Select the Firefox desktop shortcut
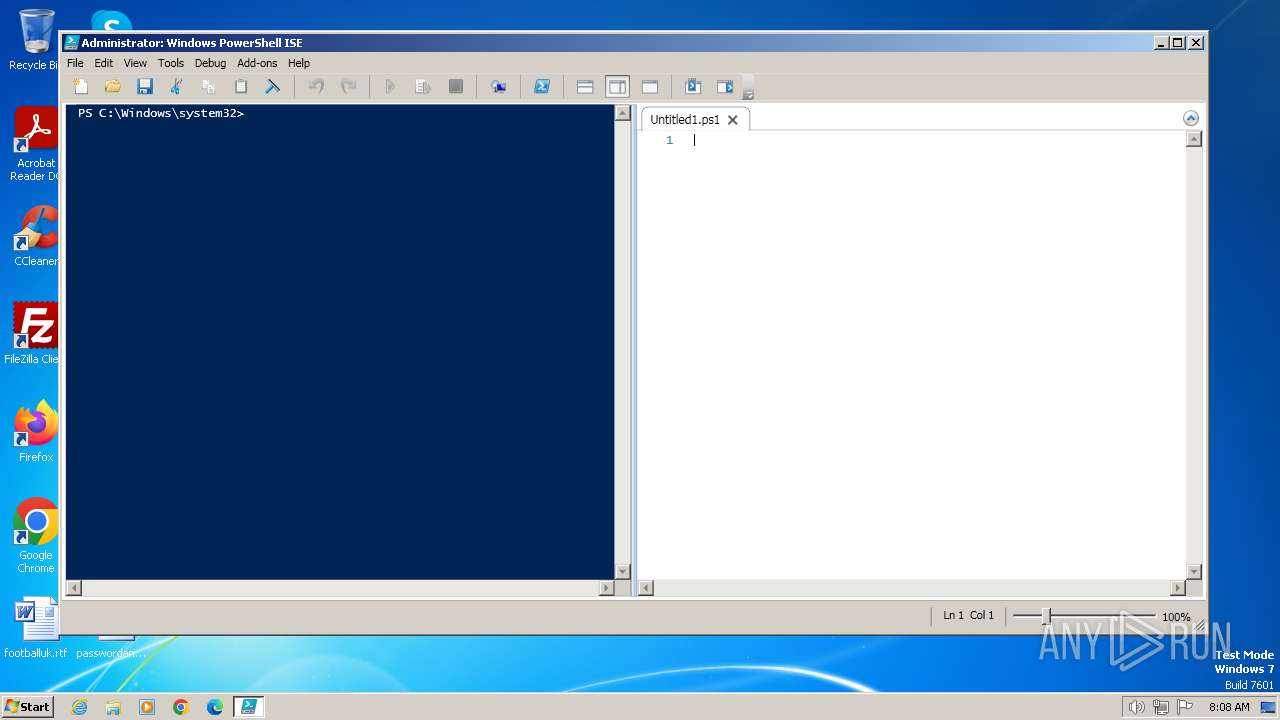The image size is (1280, 720). click(35, 432)
